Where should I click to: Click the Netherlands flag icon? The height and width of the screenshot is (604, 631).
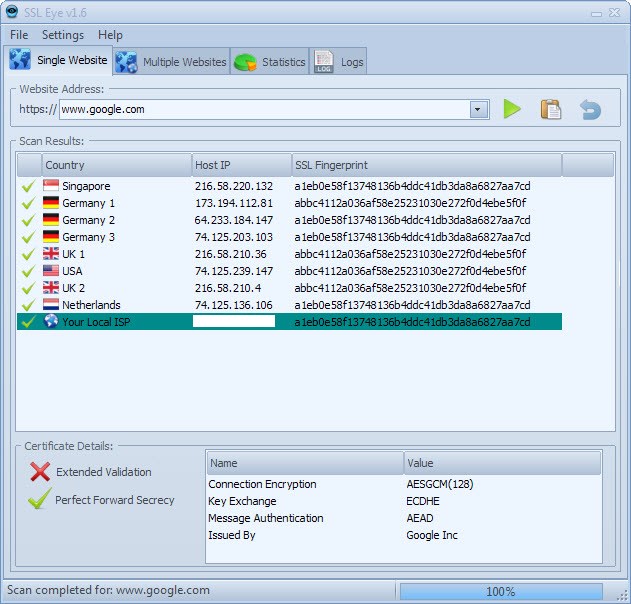click(51, 305)
